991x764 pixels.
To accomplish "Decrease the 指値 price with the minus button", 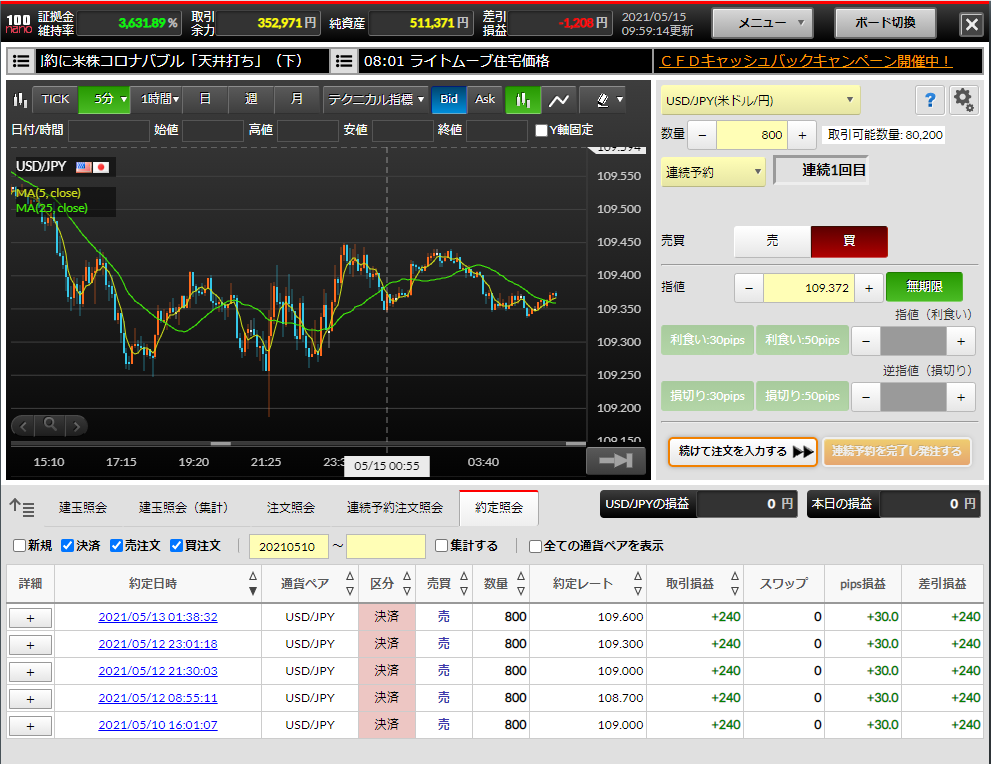I will click(x=749, y=288).
